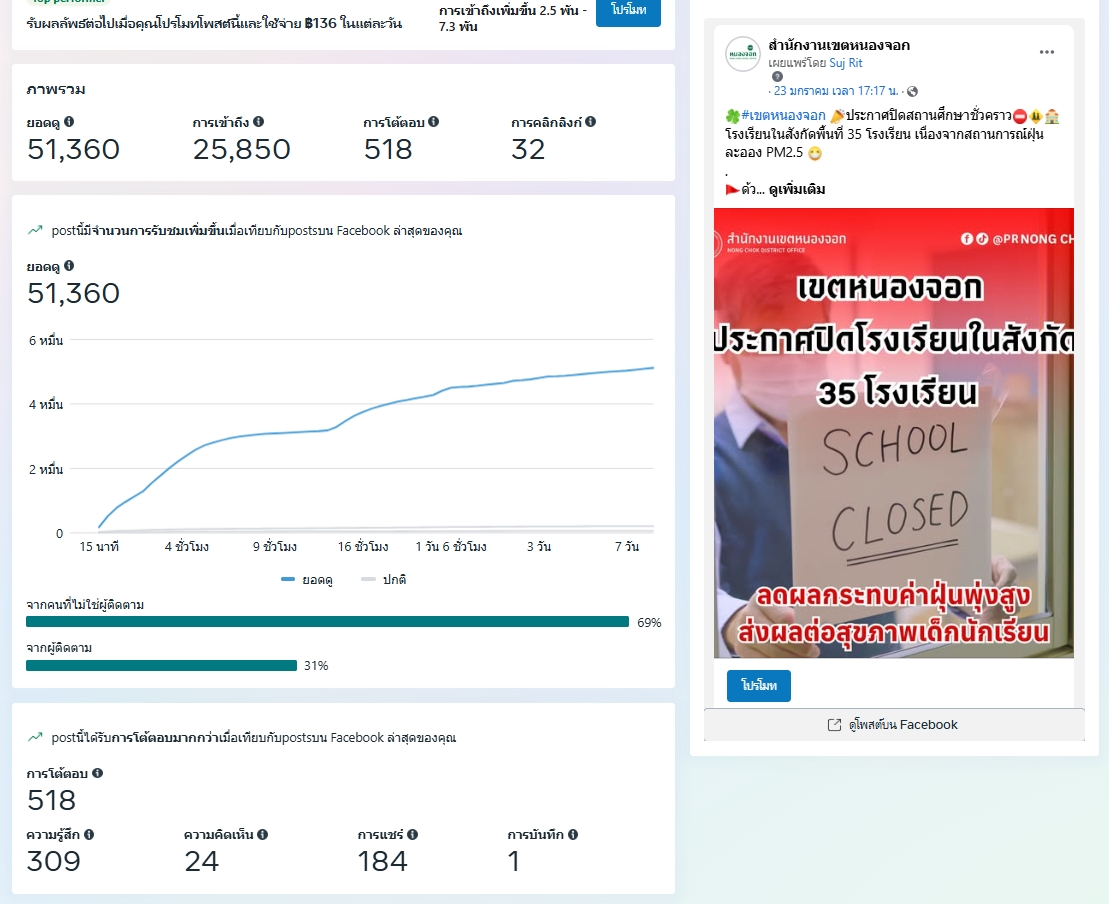
Task: Click info icon beside การบันทึก
Action: tap(573, 835)
